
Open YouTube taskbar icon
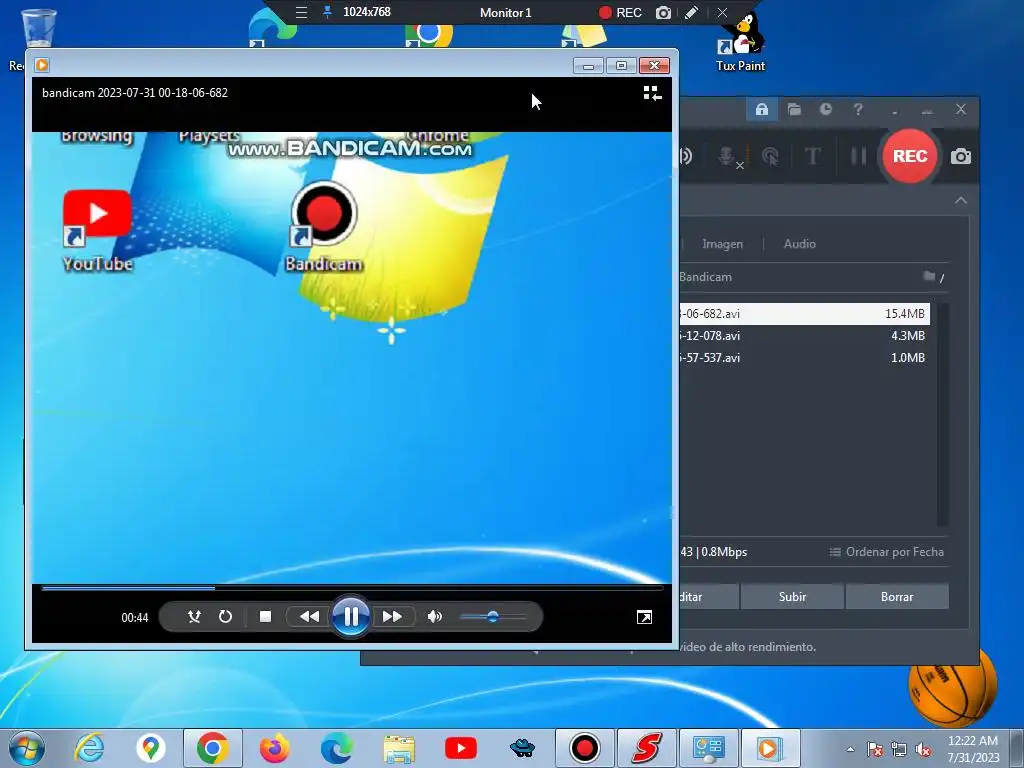(460, 748)
